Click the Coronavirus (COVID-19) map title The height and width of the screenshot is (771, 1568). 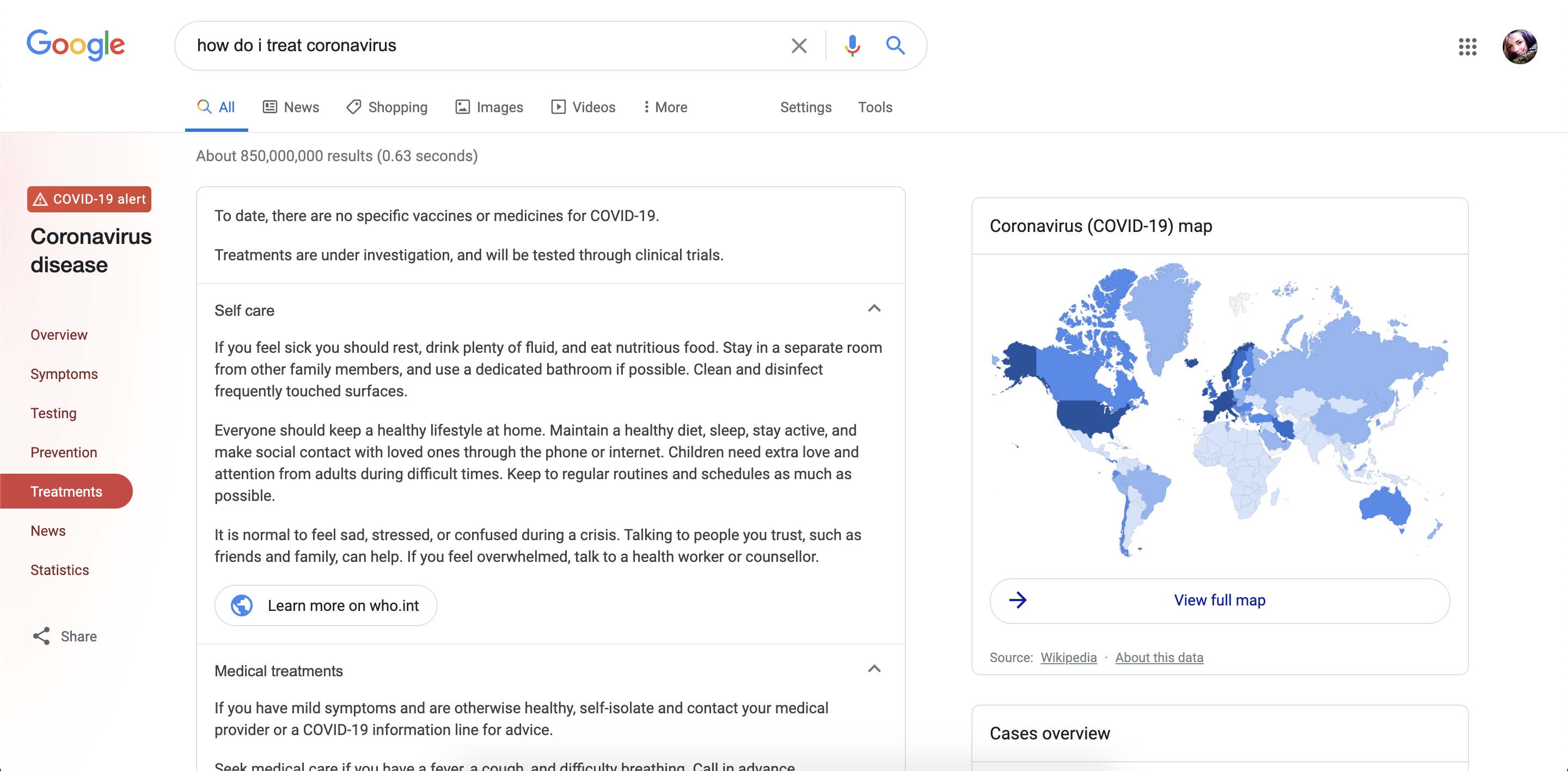[1100, 227]
